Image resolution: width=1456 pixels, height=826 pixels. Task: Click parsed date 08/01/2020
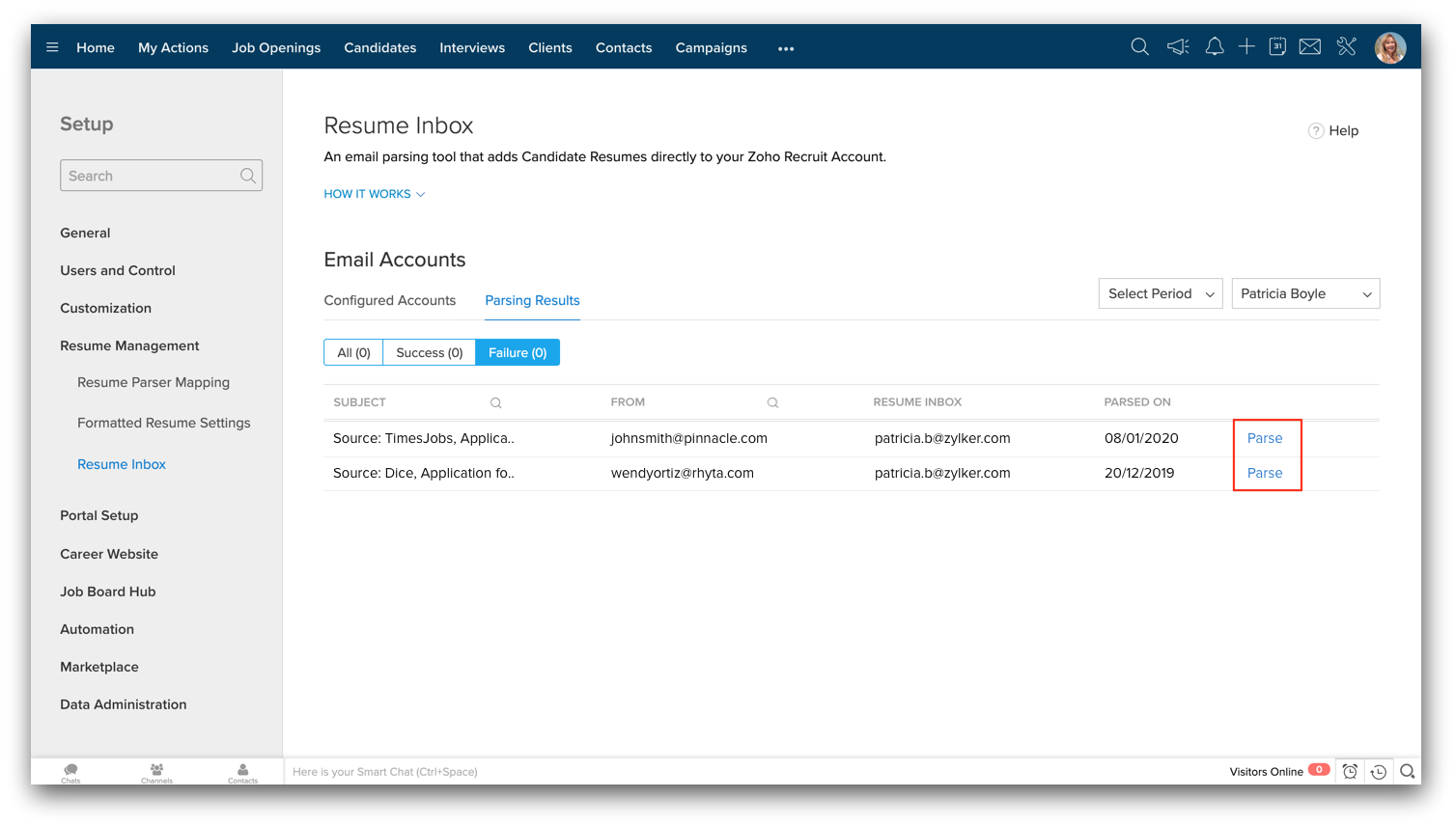pyautogui.click(x=1141, y=438)
